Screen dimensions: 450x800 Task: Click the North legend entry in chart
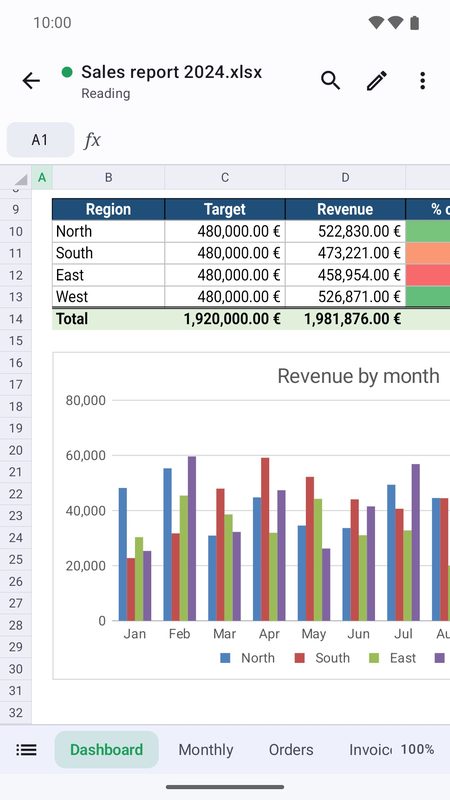click(247, 658)
